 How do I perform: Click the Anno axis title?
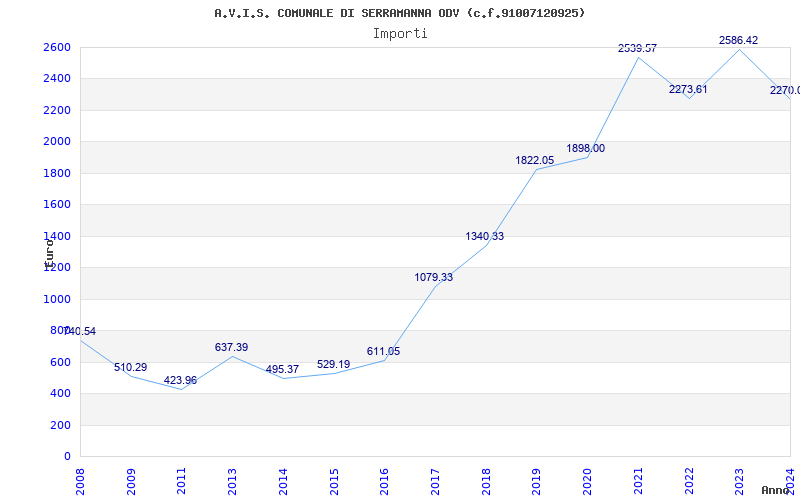[775, 490]
